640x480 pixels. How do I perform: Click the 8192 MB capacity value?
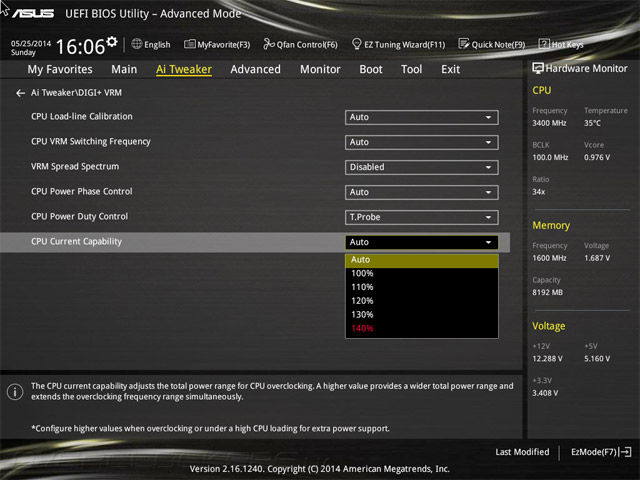[x=547, y=292]
